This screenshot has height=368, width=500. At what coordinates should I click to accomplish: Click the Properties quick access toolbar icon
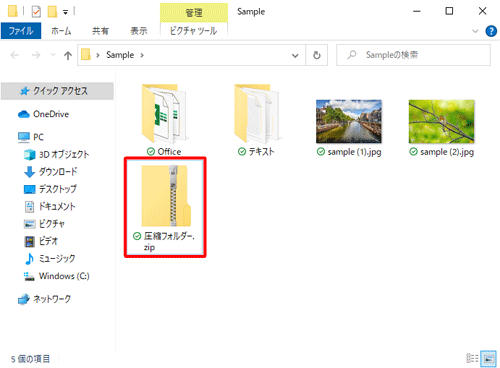coord(36,12)
